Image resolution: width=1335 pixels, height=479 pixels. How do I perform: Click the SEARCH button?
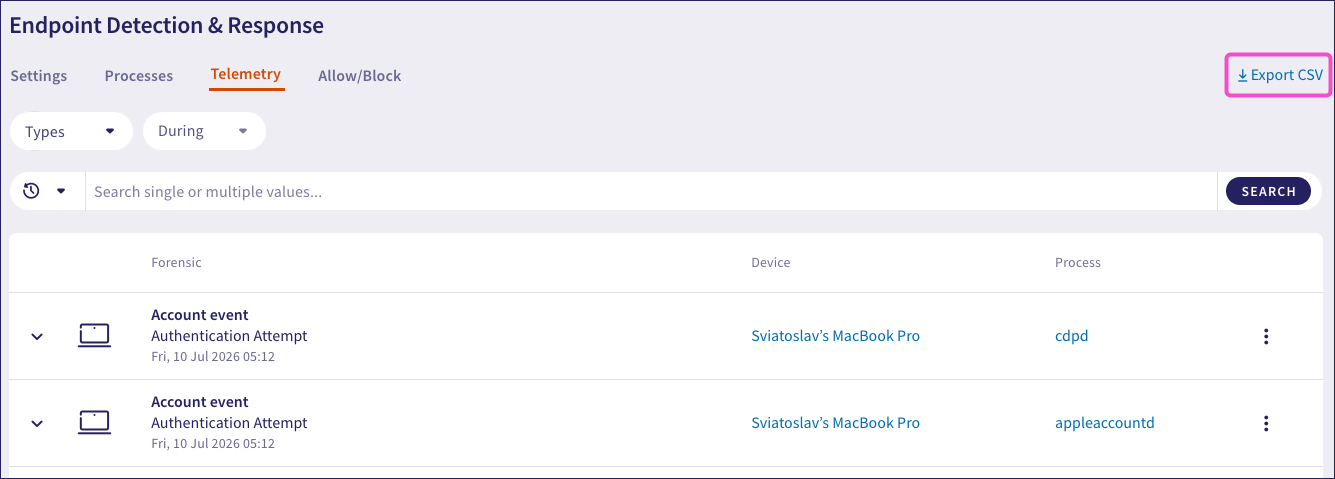click(x=1268, y=191)
